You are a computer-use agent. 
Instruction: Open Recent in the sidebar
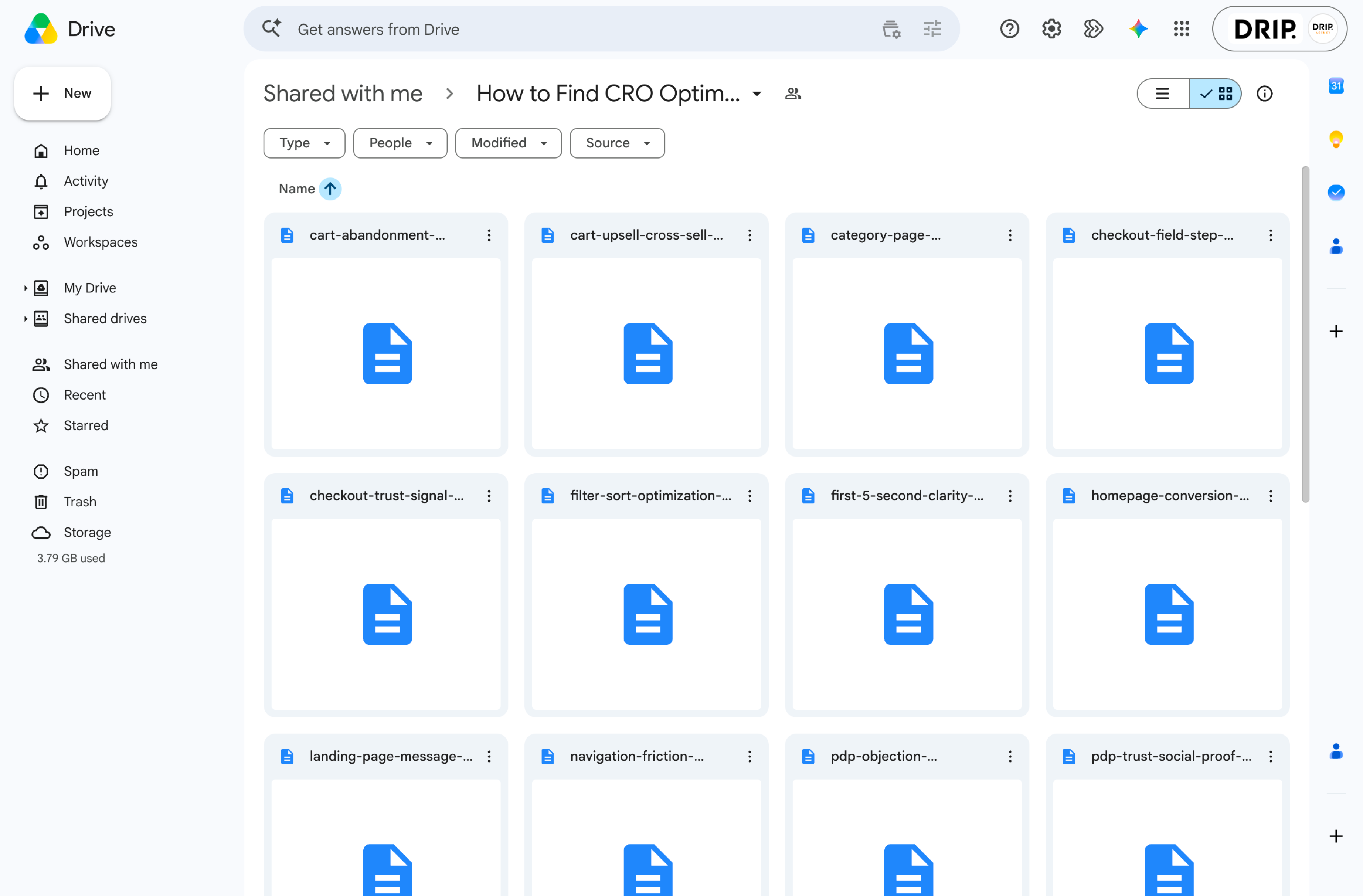(85, 395)
